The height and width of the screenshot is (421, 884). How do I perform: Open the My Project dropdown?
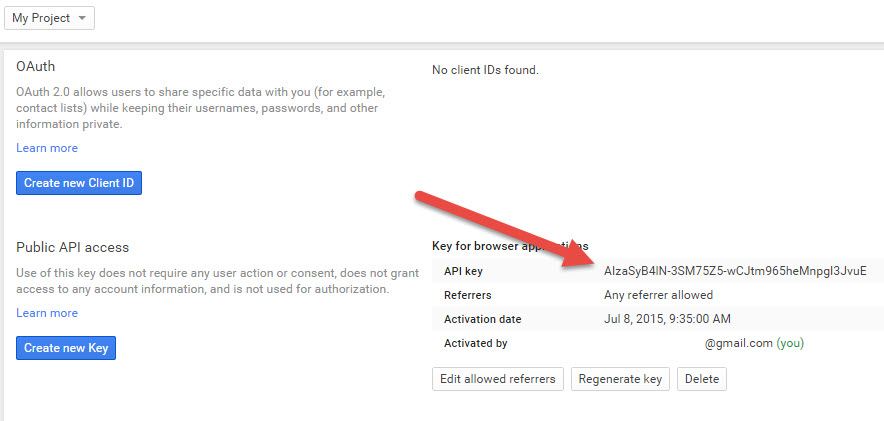[x=50, y=18]
